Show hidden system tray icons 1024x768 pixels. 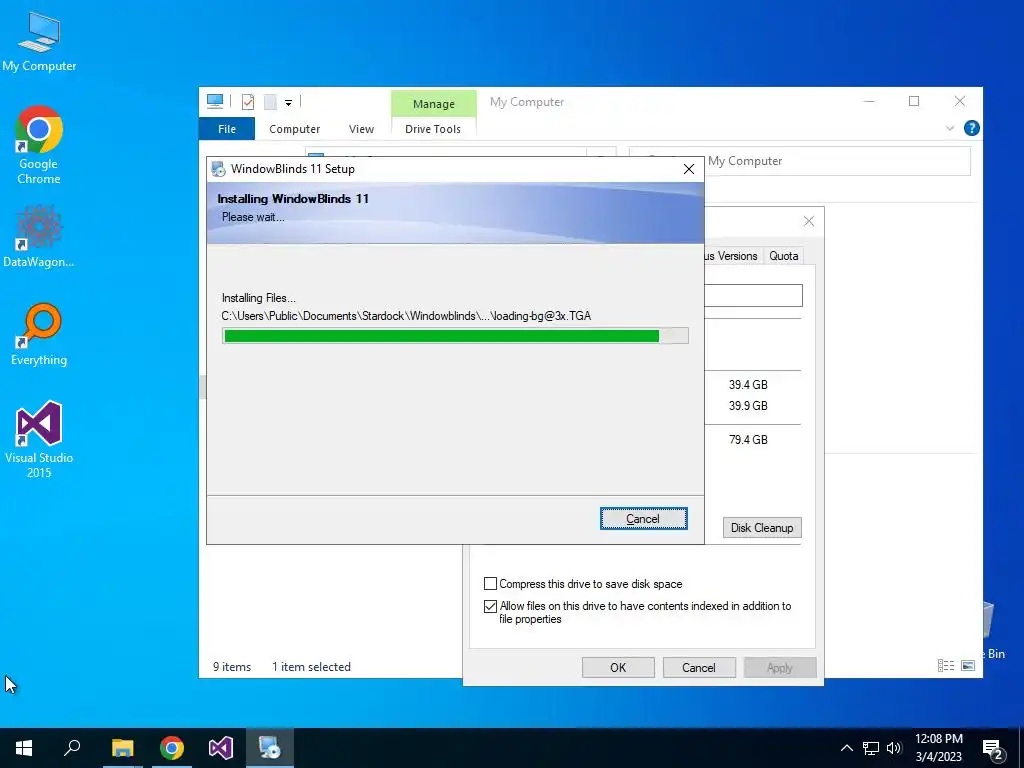point(846,748)
